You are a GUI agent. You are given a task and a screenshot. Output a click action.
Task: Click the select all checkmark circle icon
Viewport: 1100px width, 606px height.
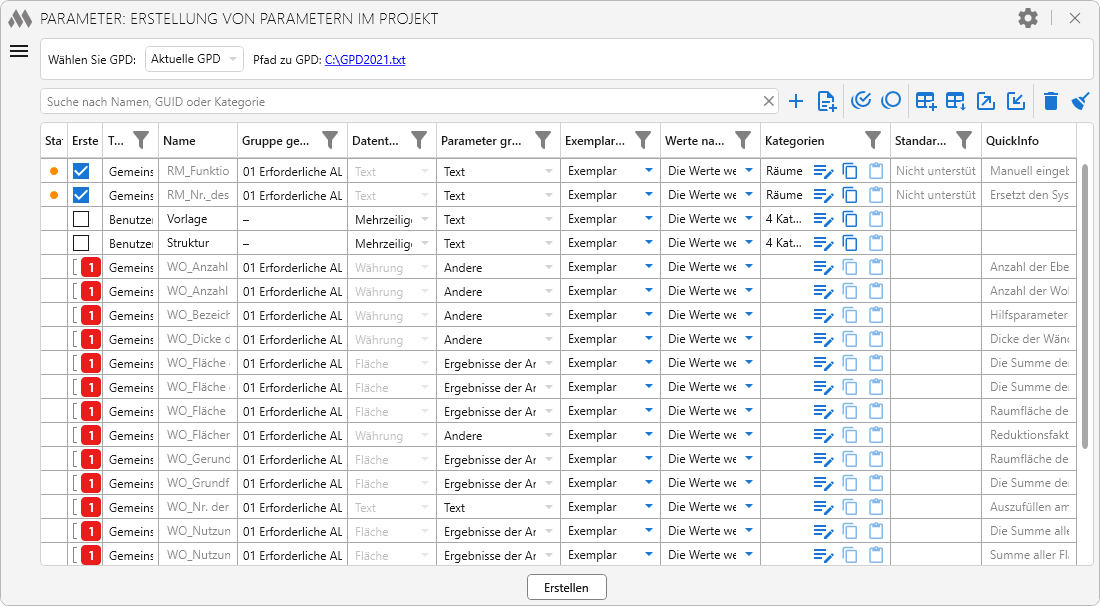pyautogui.click(x=860, y=101)
